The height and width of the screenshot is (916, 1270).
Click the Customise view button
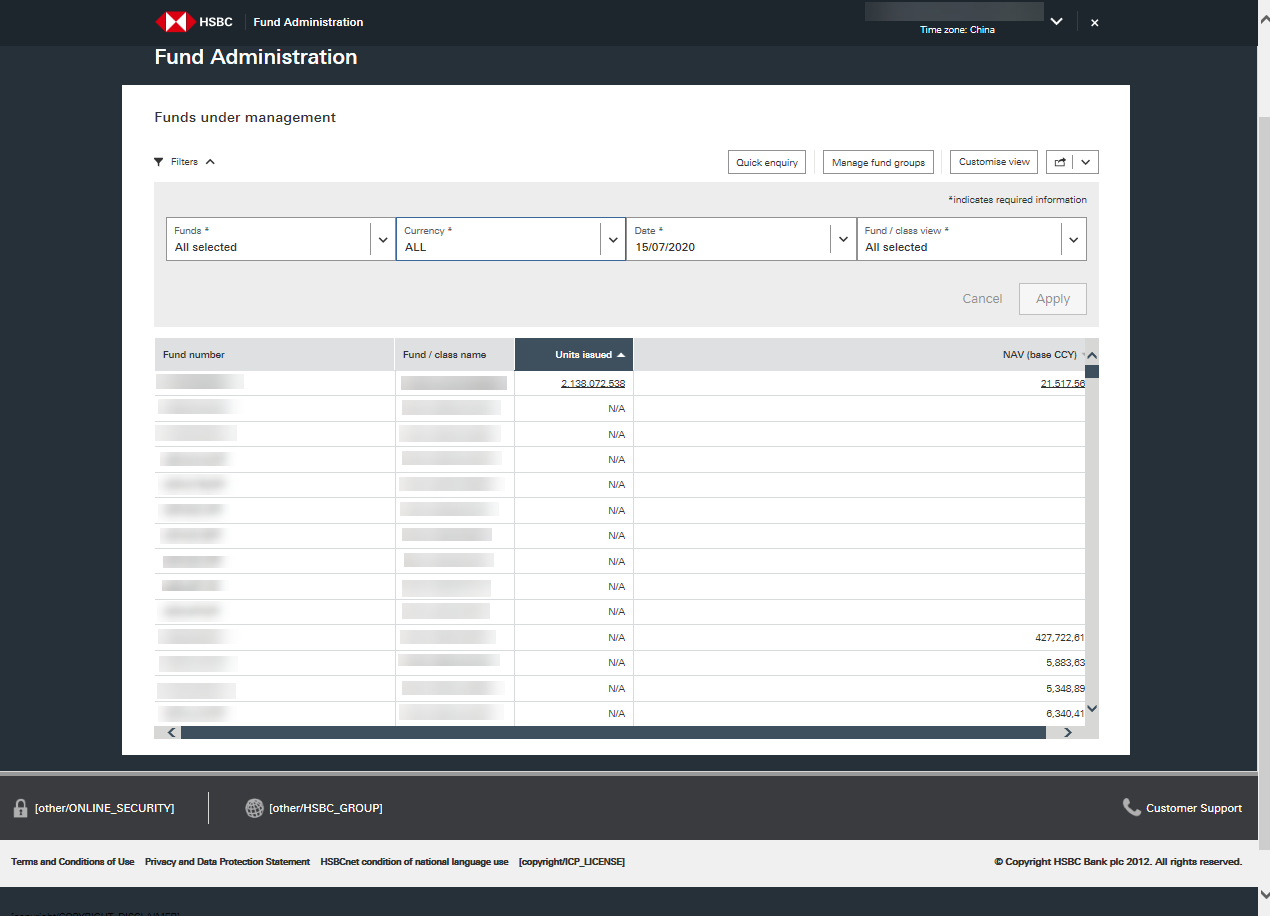click(994, 162)
